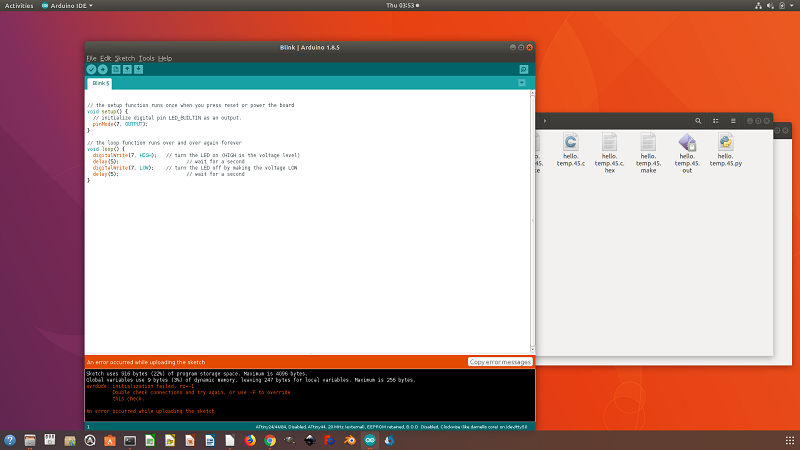This screenshot has height=450, width=800.
Task: Click the 'digitalWrite(7, HIGH);' line
Action: tap(124, 155)
